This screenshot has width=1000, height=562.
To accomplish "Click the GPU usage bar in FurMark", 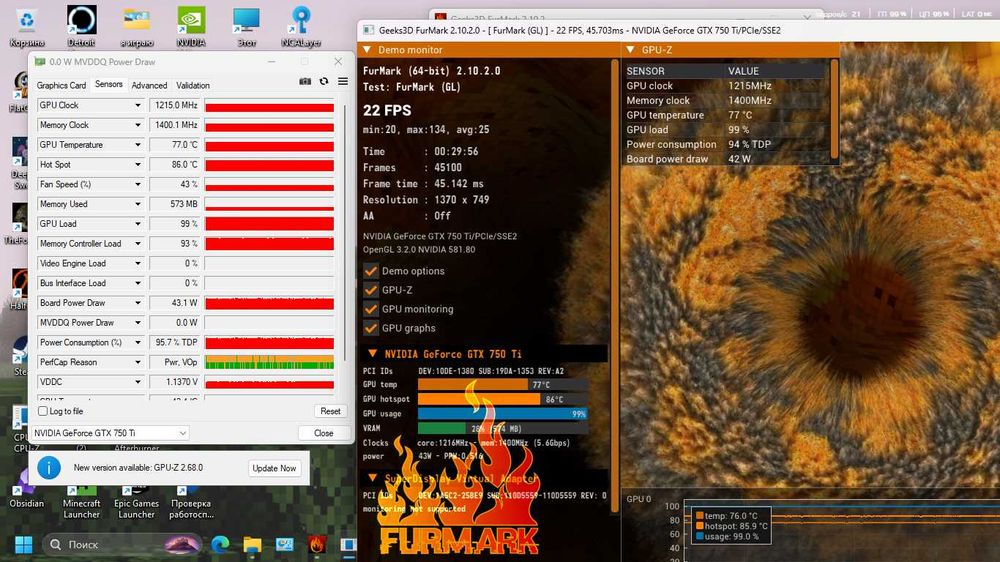I will (503, 414).
